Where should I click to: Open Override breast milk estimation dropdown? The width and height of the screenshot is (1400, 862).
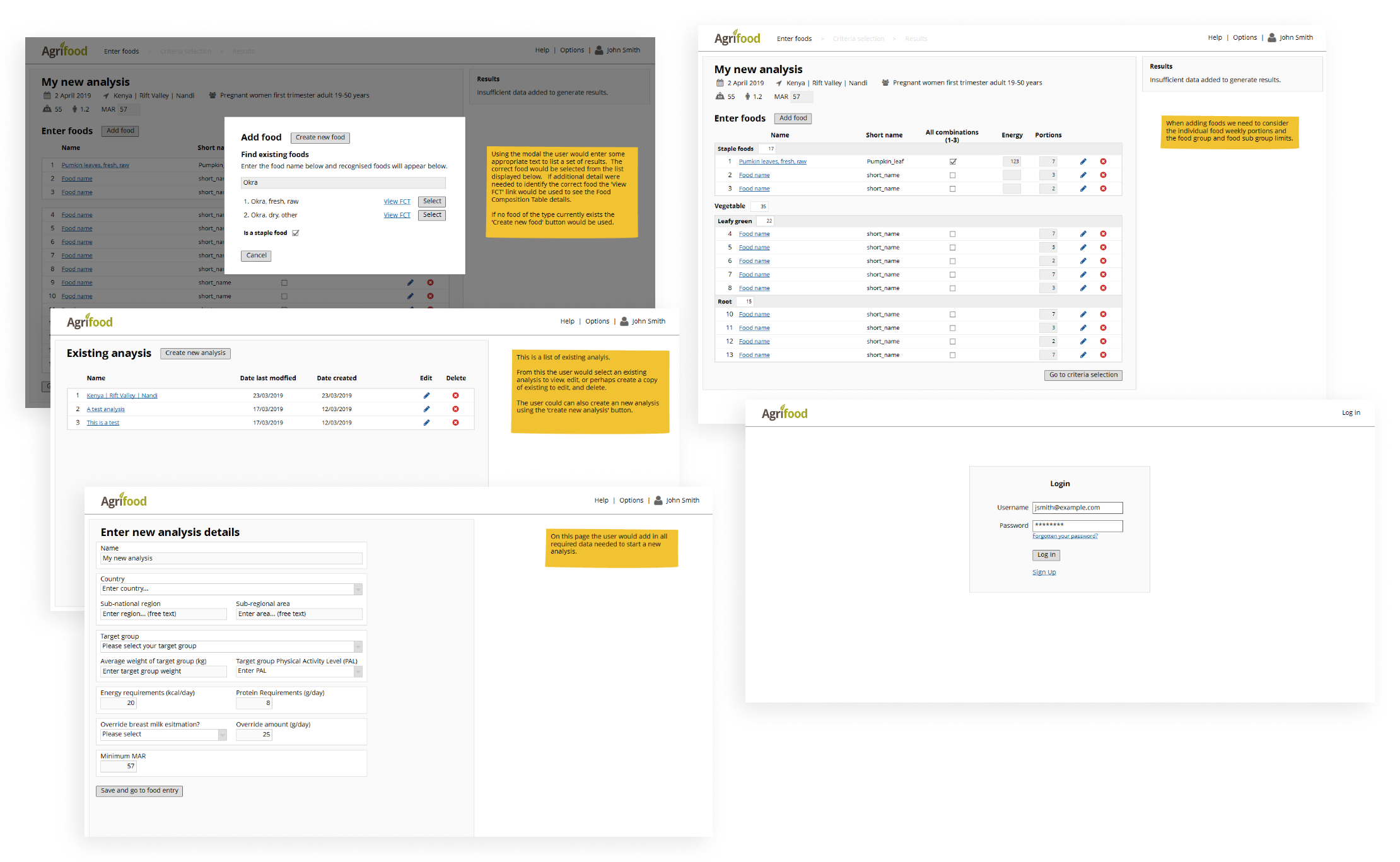222,735
